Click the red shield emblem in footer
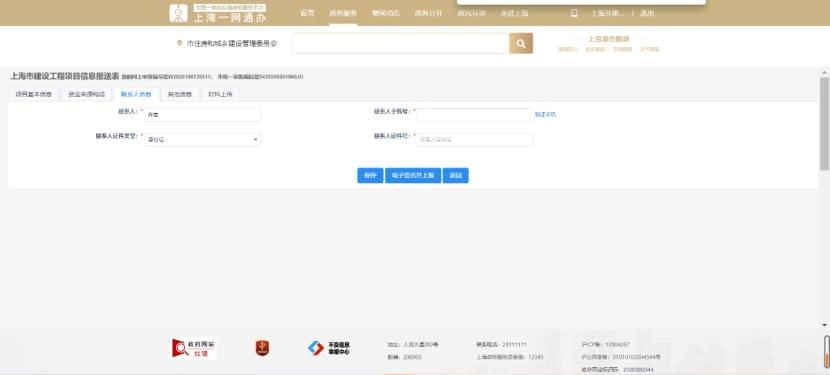The width and height of the screenshot is (830, 375). 262,348
